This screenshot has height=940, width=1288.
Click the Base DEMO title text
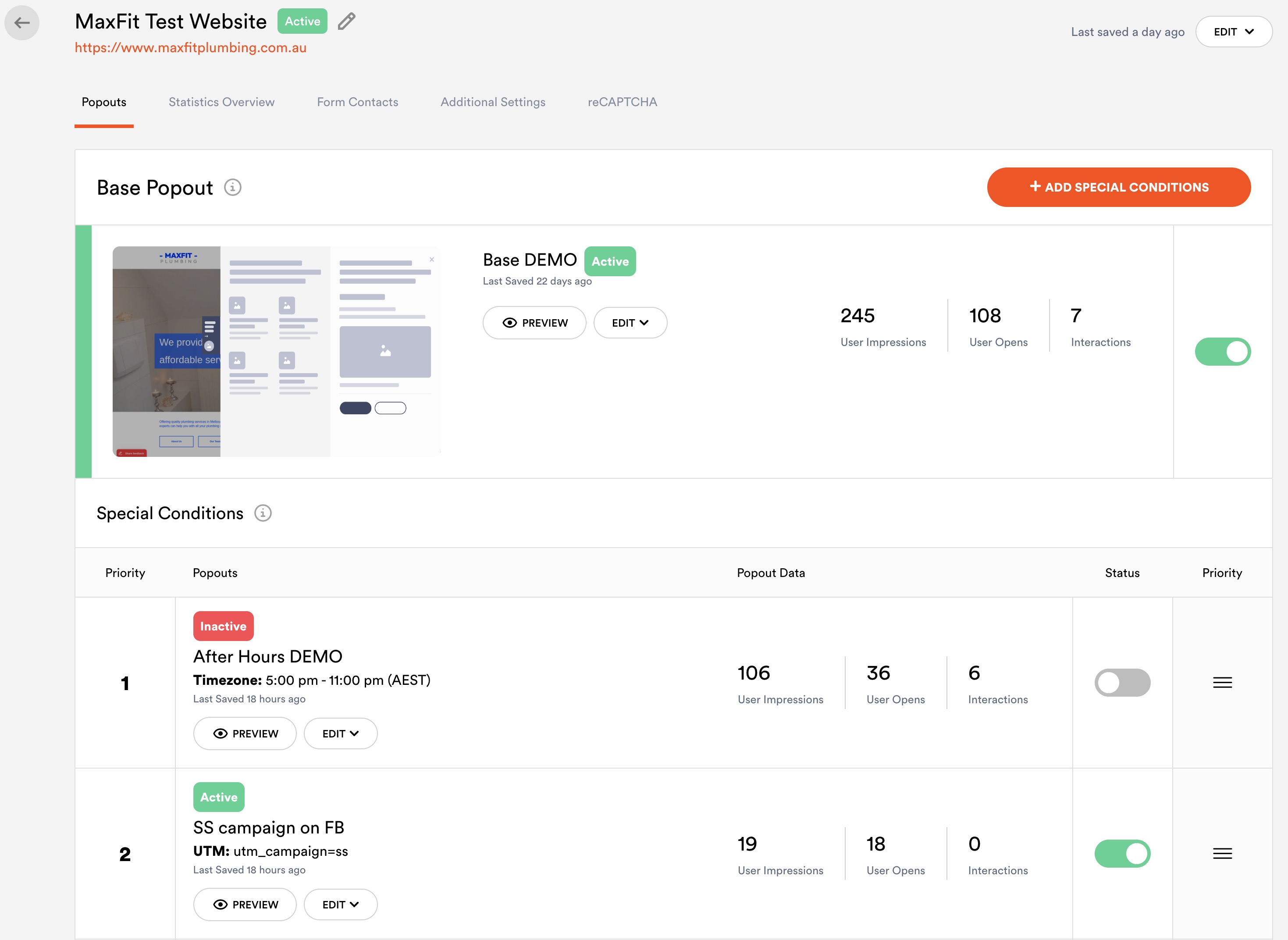click(x=530, y=260)
